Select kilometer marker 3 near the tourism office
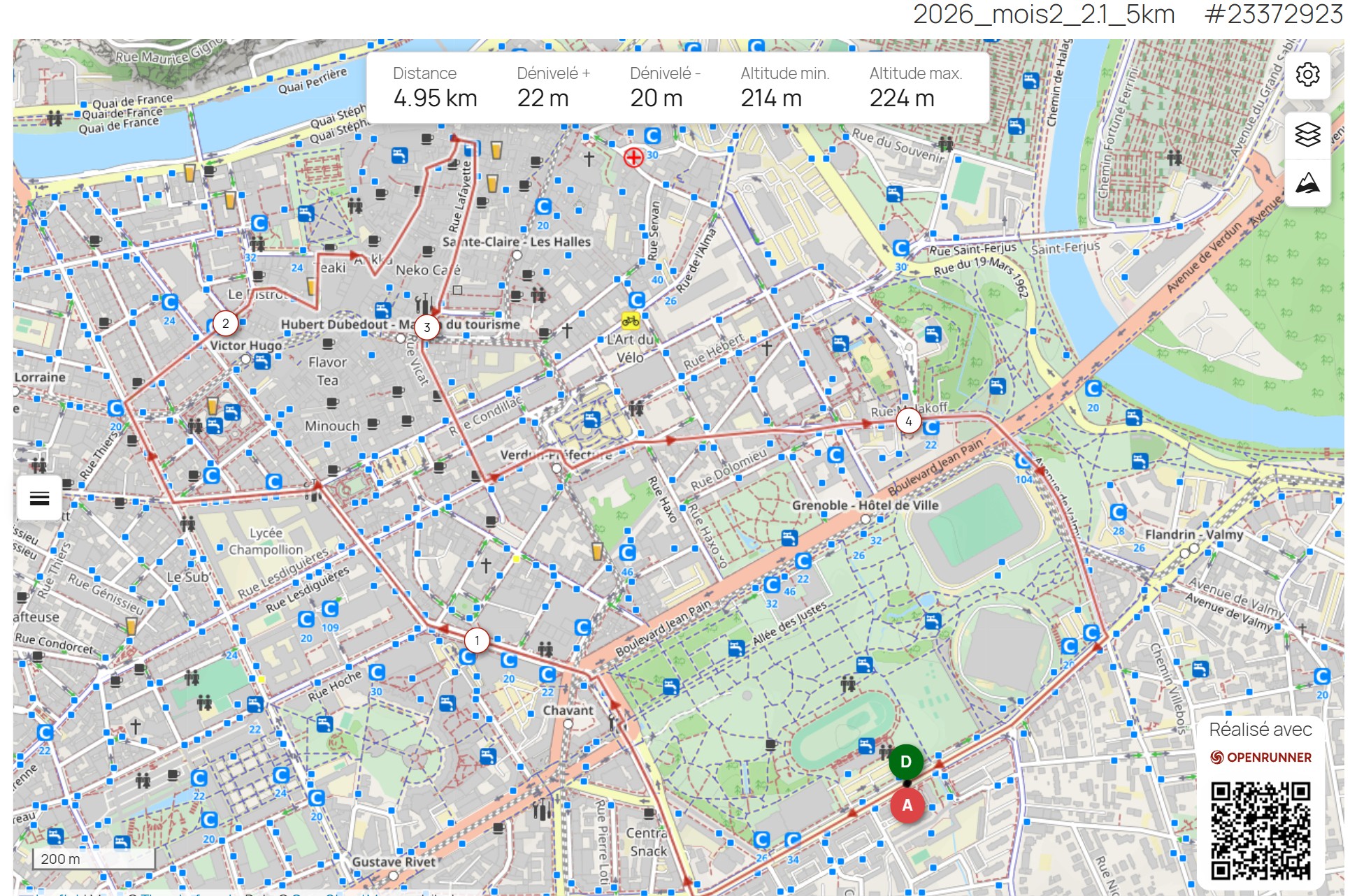The image size is (1350, 896). coord(426,326)
